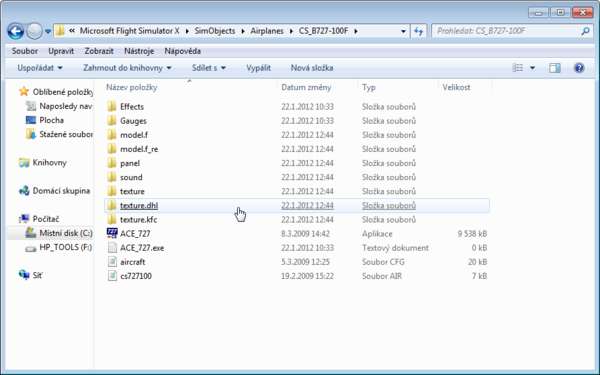Select the ACE_727 application icon

[x=112, y=233]
